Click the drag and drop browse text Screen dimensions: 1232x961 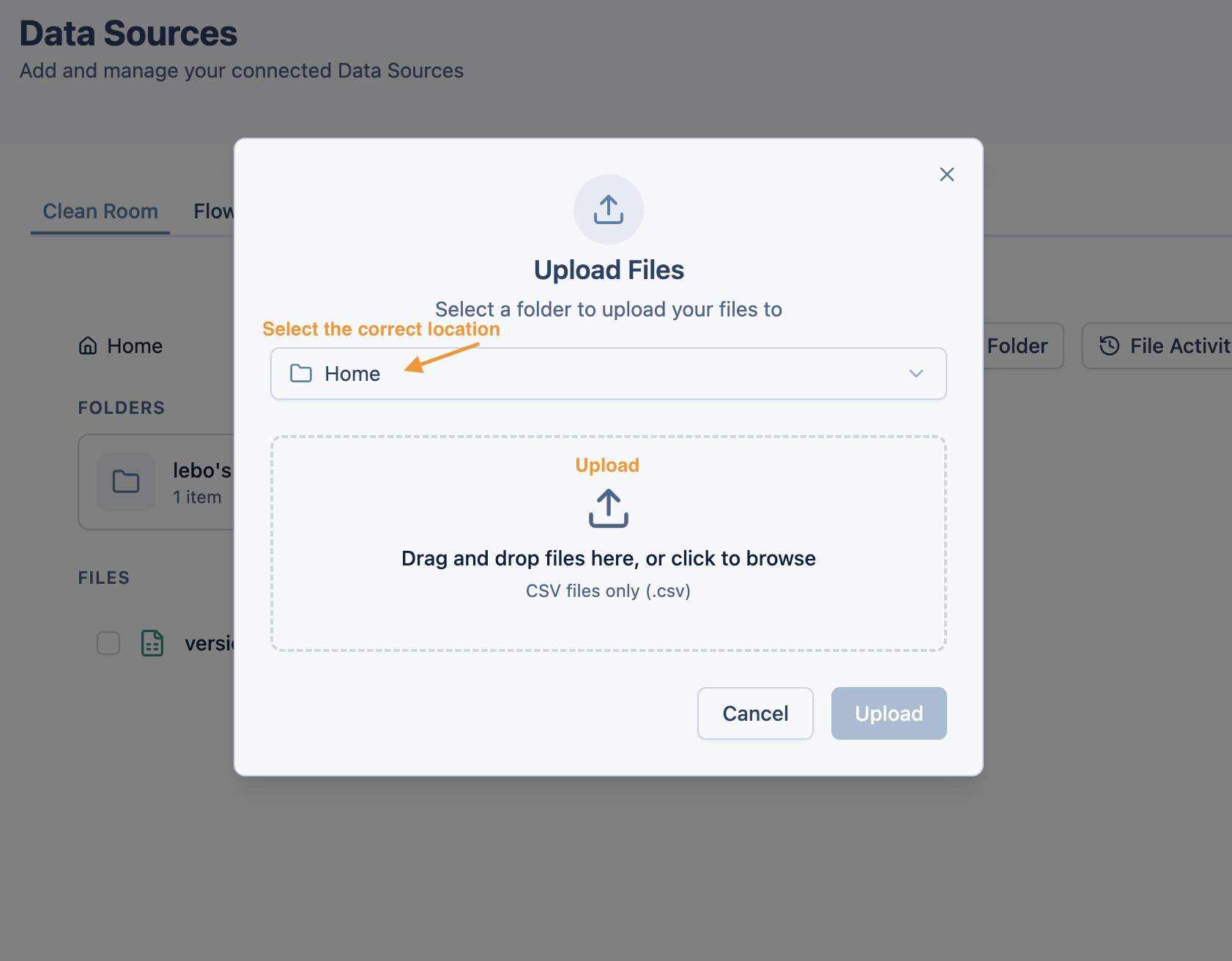(608, 558)
